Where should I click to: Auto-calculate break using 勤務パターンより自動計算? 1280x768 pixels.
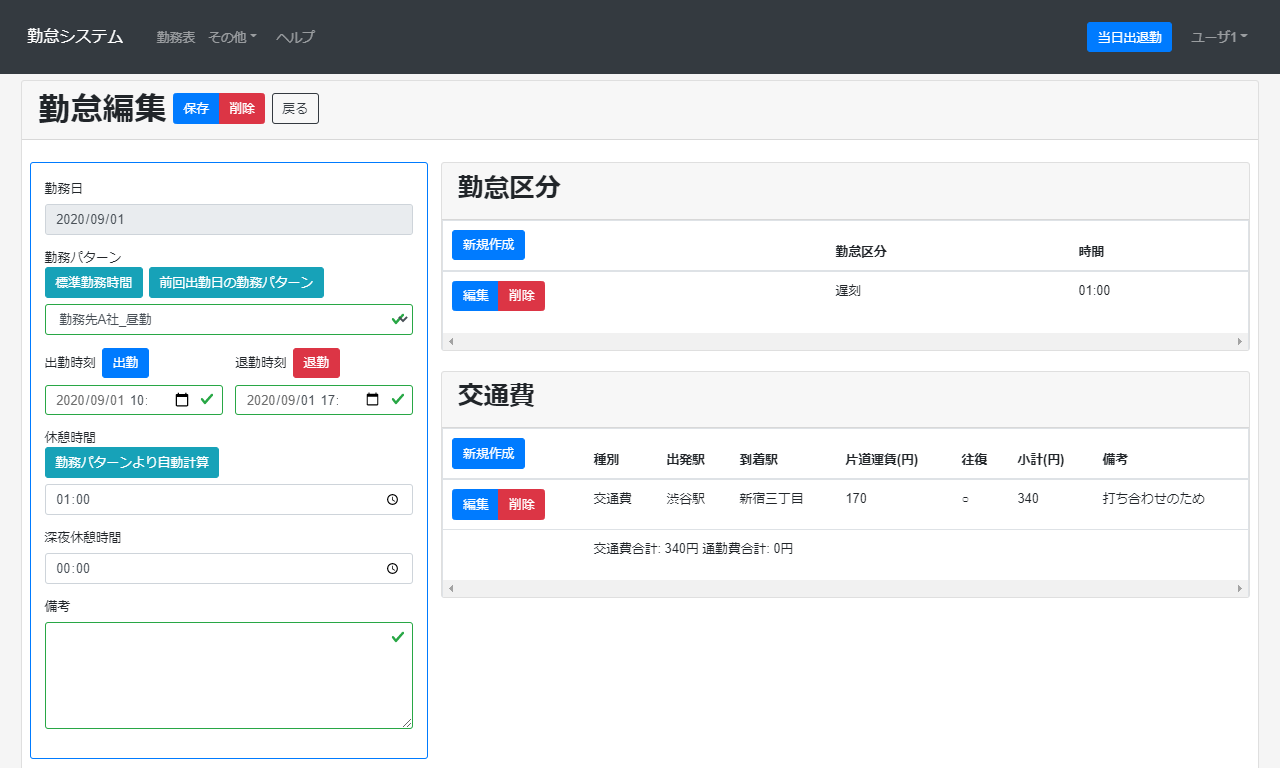(x=132, y=462)
